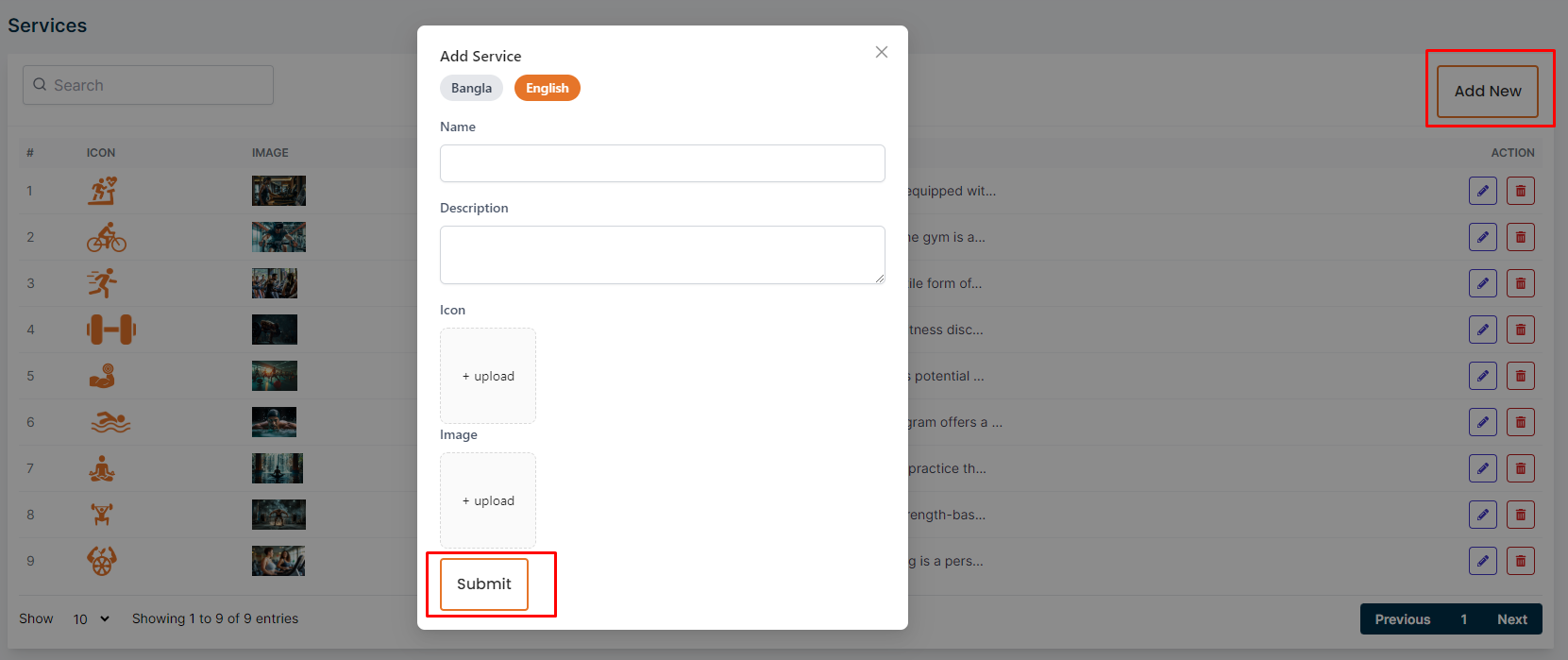Click the delete trash icon for row 1

click(x=1520, y=191)
